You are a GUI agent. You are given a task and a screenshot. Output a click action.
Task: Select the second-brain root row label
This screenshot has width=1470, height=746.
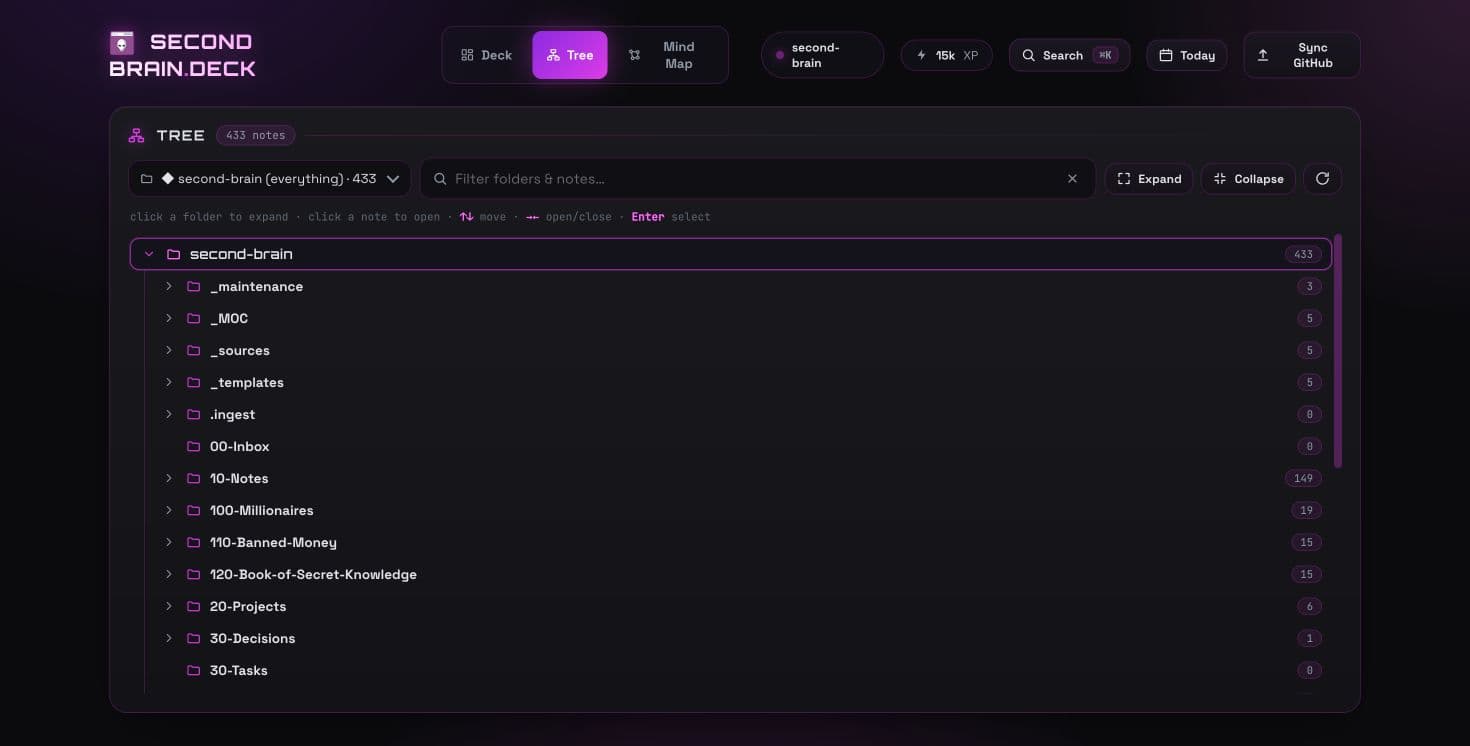click(241, 254)
